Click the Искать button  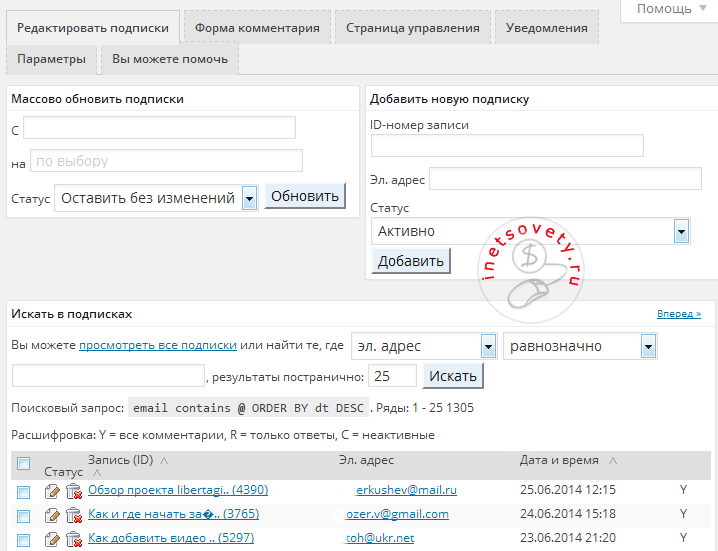(x=453, y=376)
